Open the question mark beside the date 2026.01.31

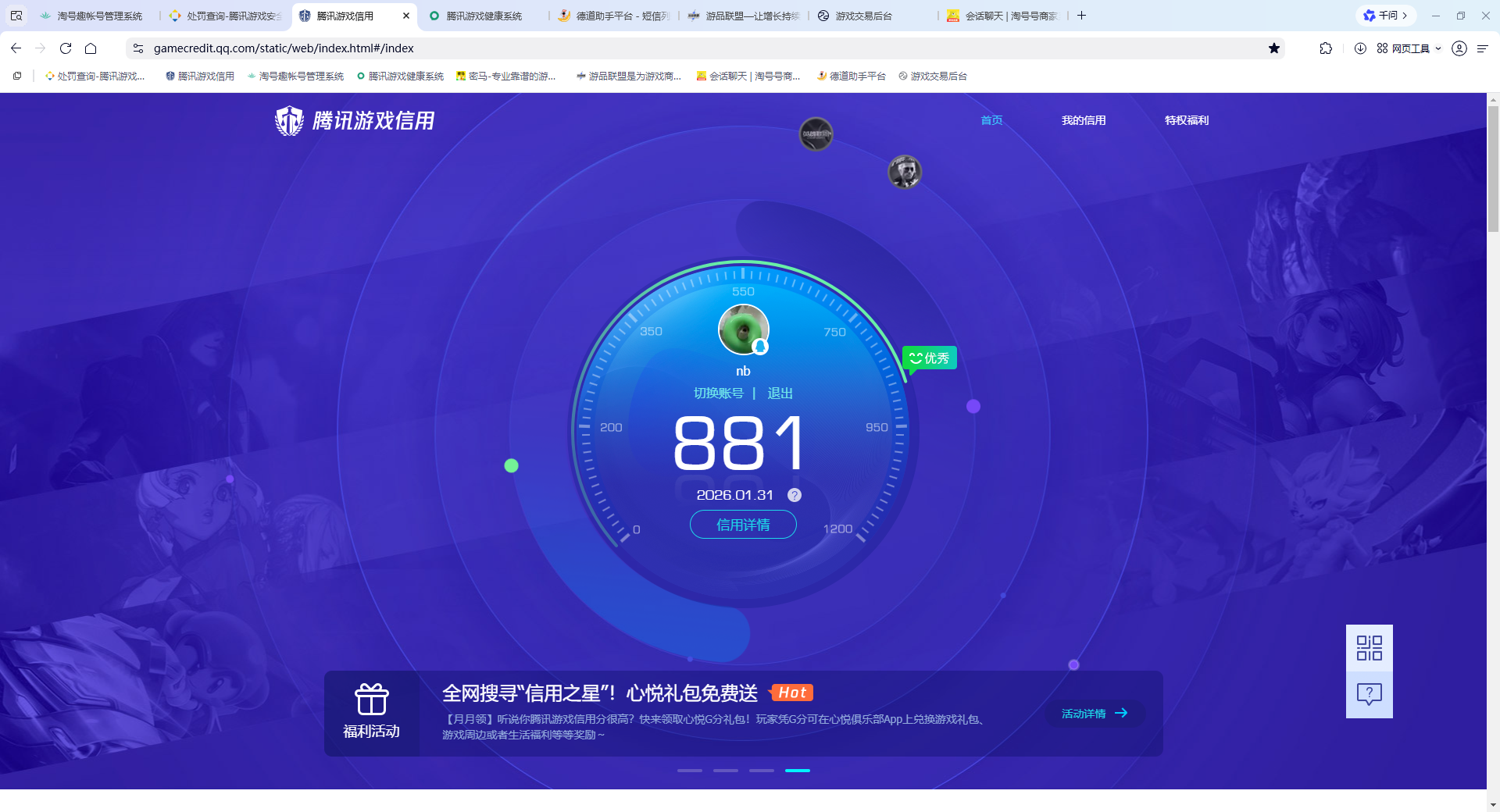click(x=795, y=494)
